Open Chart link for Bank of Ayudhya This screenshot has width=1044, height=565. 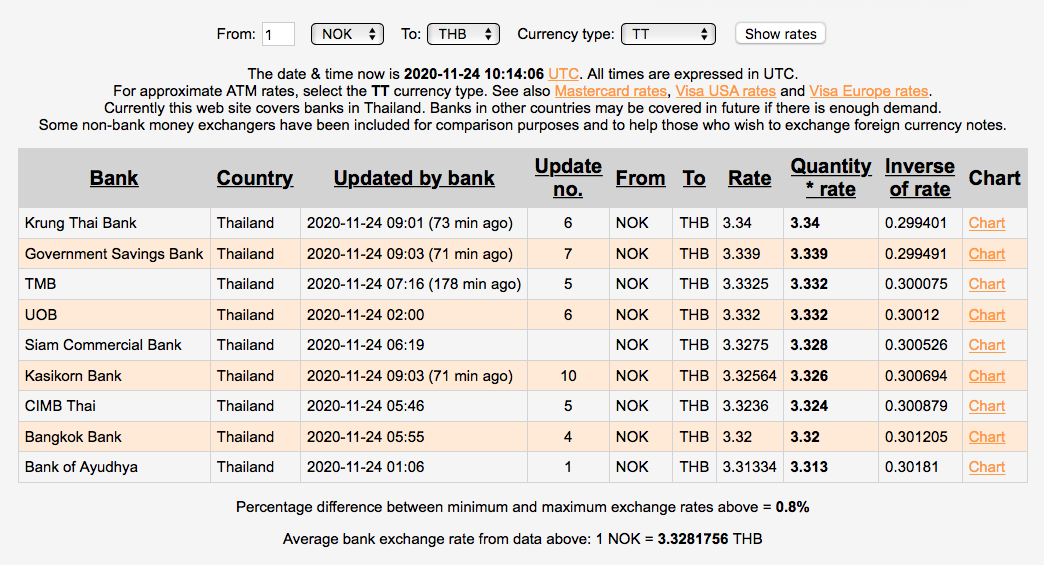986,467
